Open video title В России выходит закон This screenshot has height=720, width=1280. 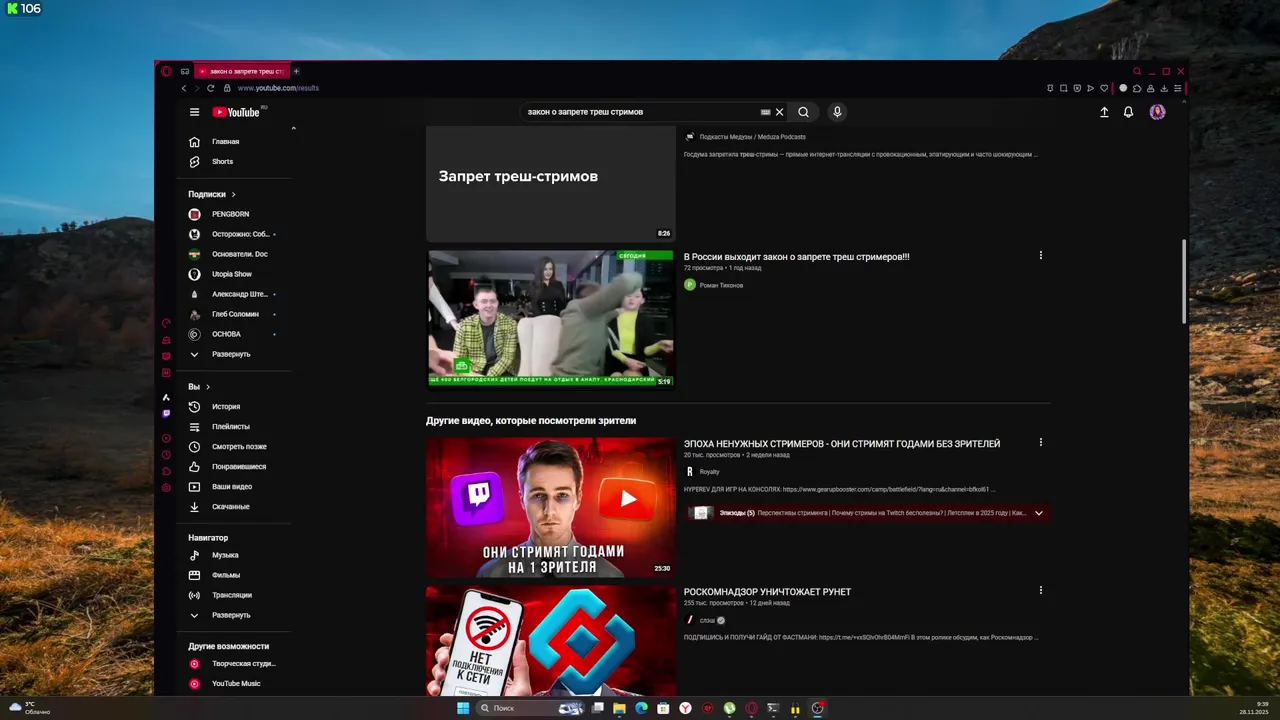tap(796, 257)
